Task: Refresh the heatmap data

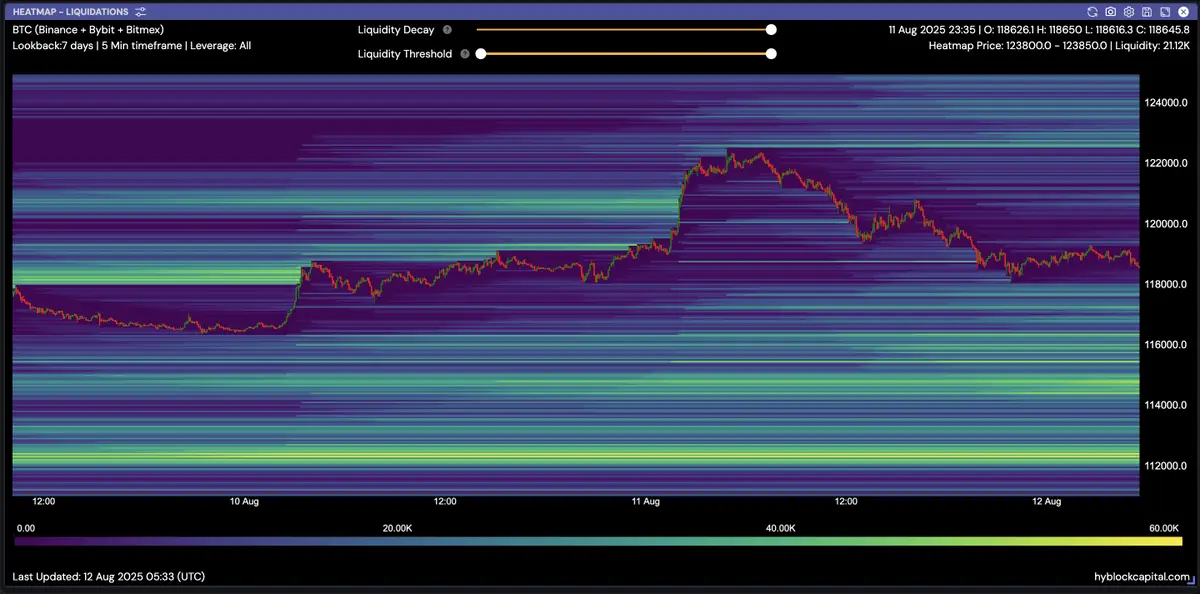Action: (1093, 11)
